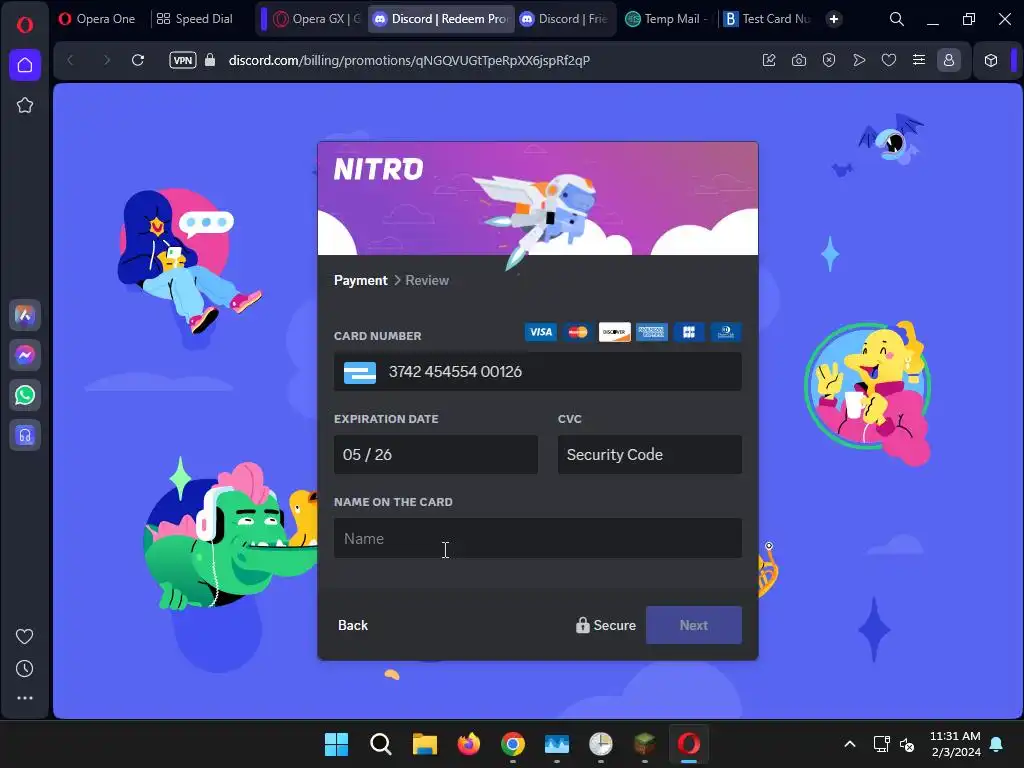
Task: Switch to the Temp Mail tab
Action: (x=666, y=19)
